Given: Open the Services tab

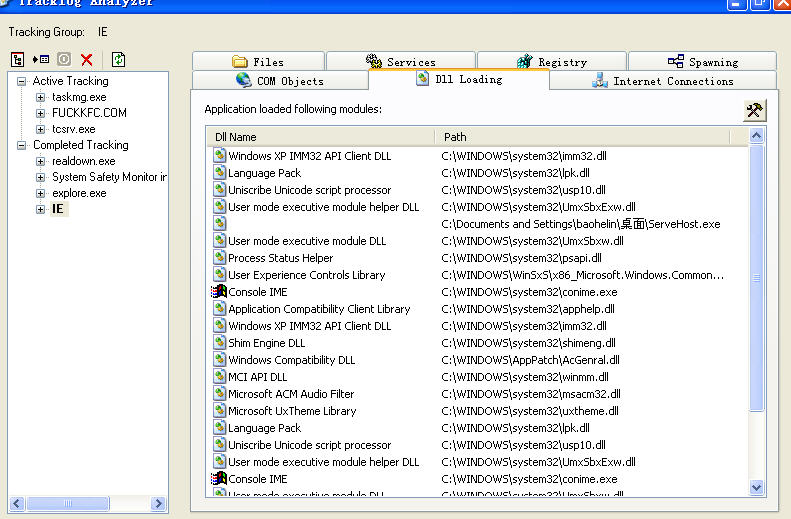Looking at the screenshot, I should [400, 62].
